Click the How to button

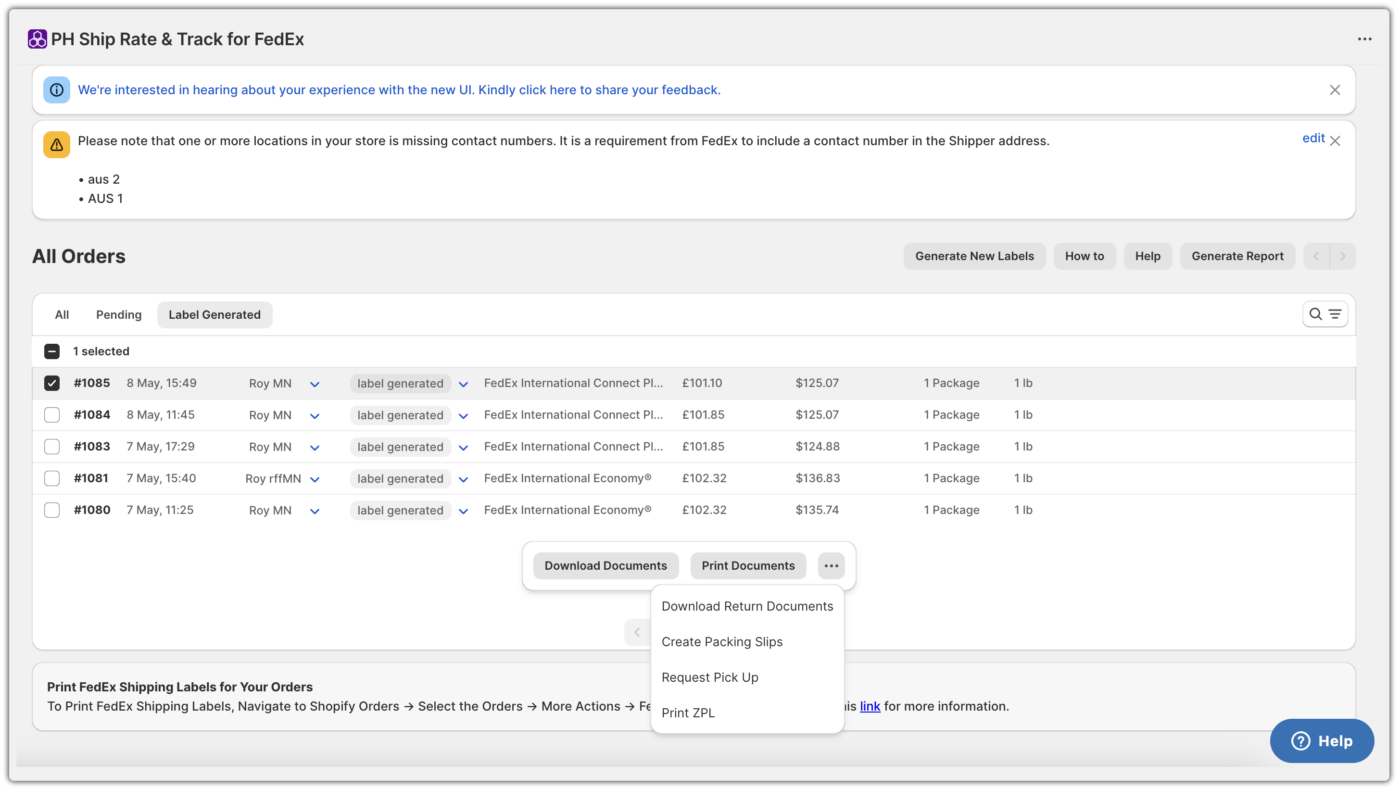1084,256
